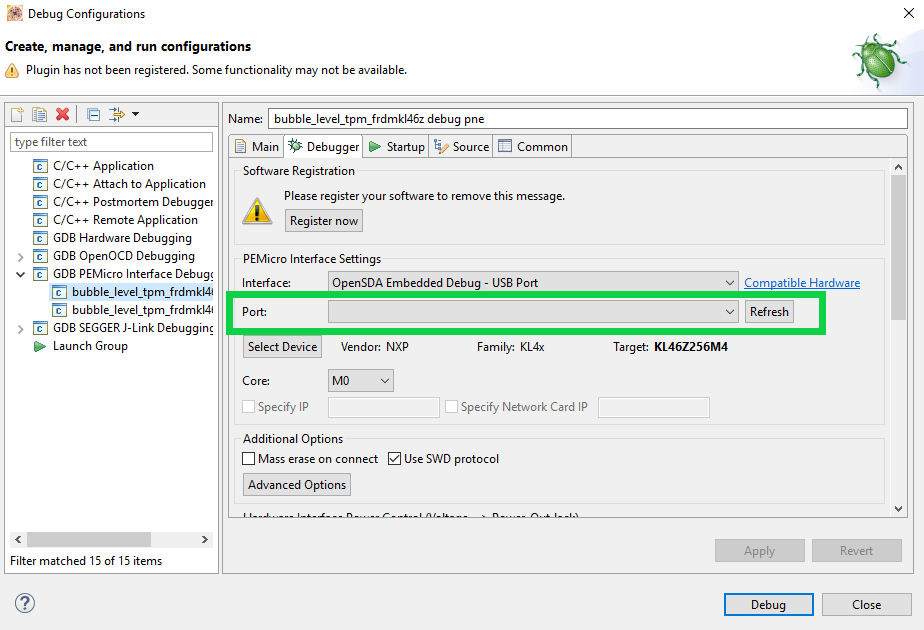Select Launch Group item
Screen dimensions: 924x630
(x=90, y=346)
